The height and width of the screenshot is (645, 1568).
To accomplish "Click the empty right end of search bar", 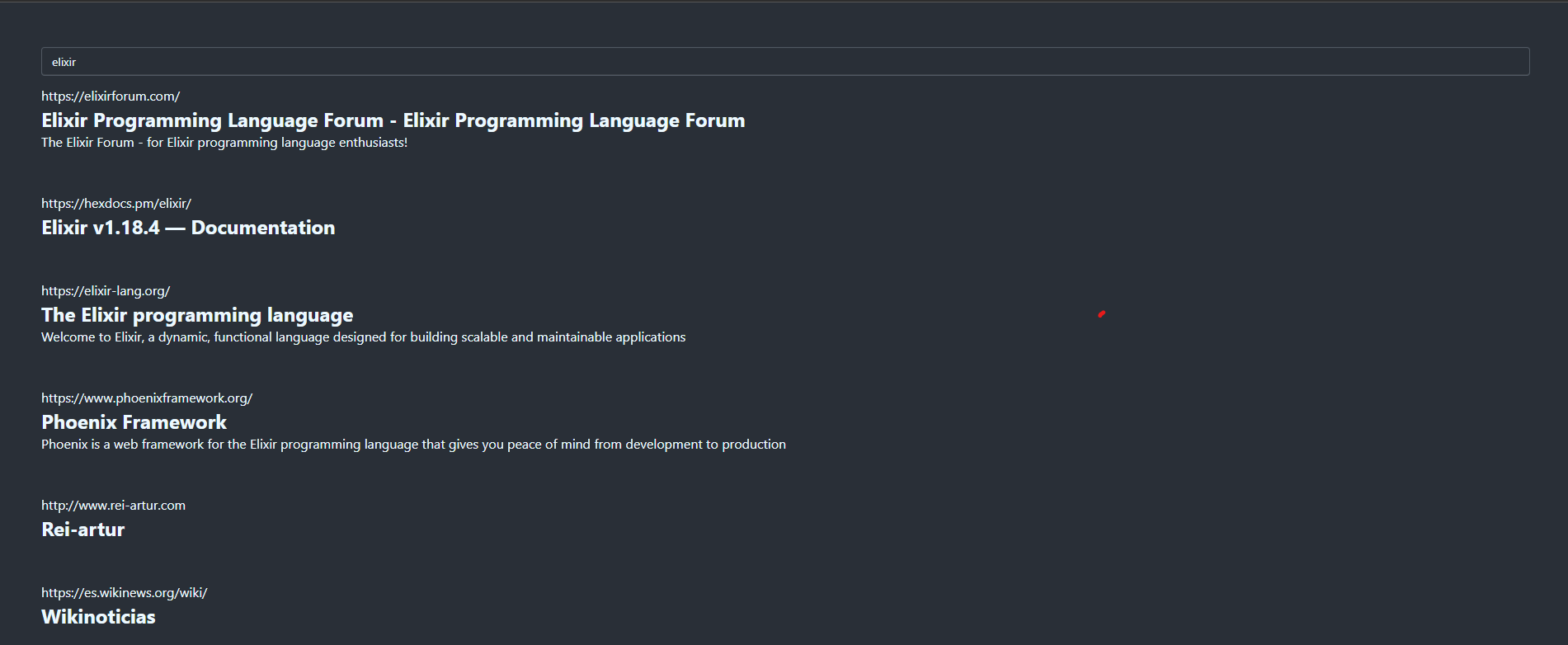I will [x=1468, y=62].
